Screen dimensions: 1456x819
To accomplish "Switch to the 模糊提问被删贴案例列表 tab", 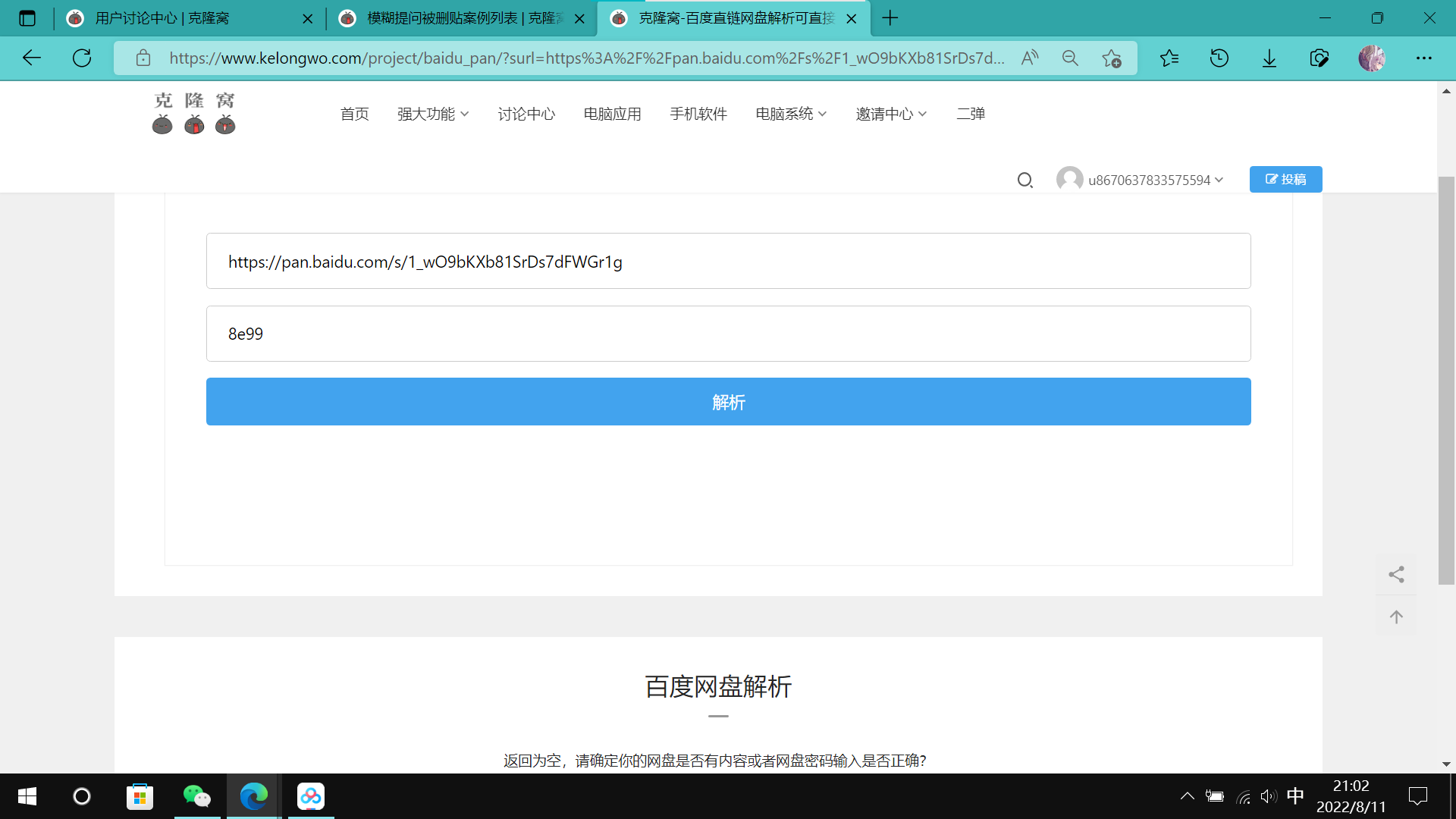I will coord(461,18).
